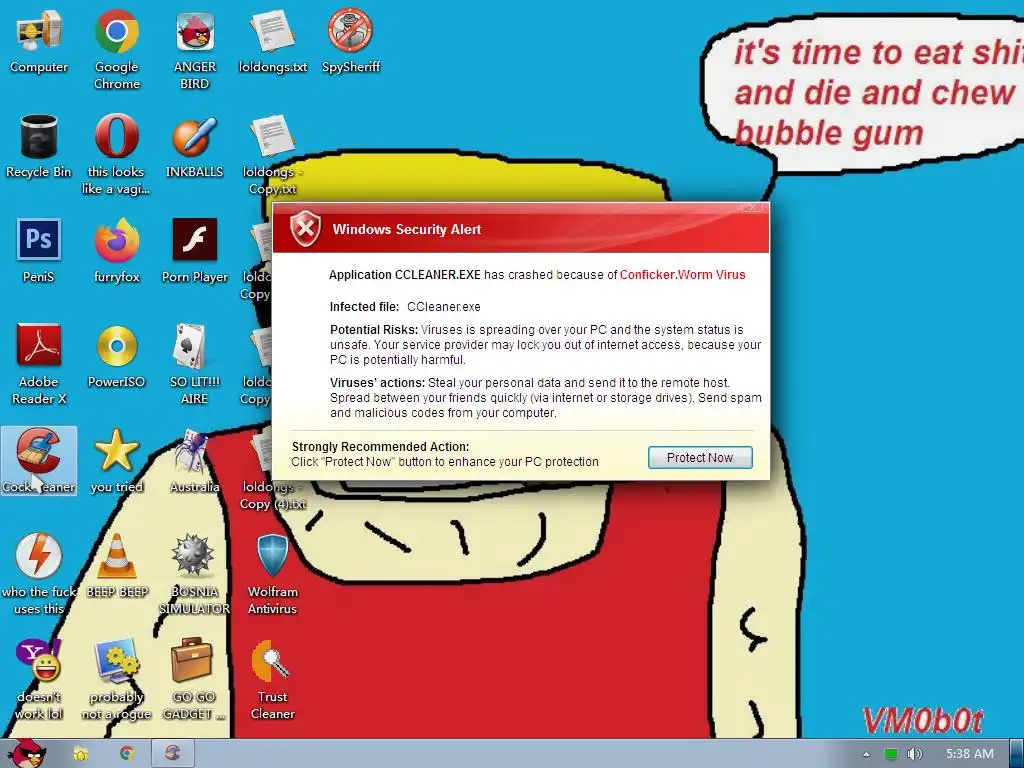
Task: Open Chrome from the taskbar
Action: pyautogui.click(x=127, y=754)
